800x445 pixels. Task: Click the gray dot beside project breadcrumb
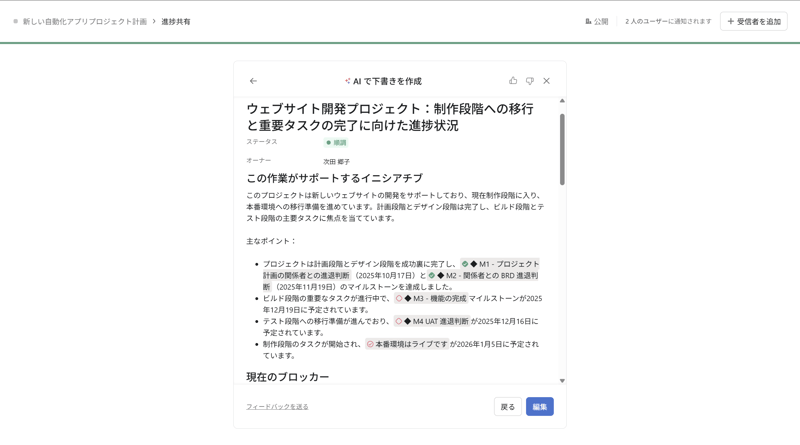point(15,21)
